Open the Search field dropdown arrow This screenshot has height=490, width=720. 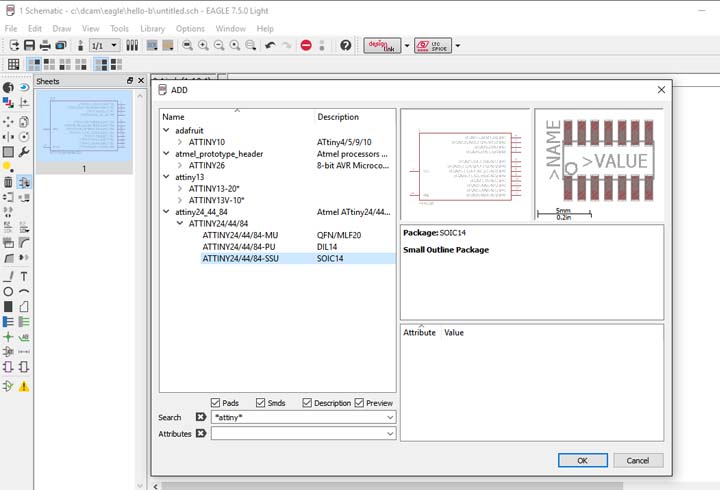[x=390, y=417]
